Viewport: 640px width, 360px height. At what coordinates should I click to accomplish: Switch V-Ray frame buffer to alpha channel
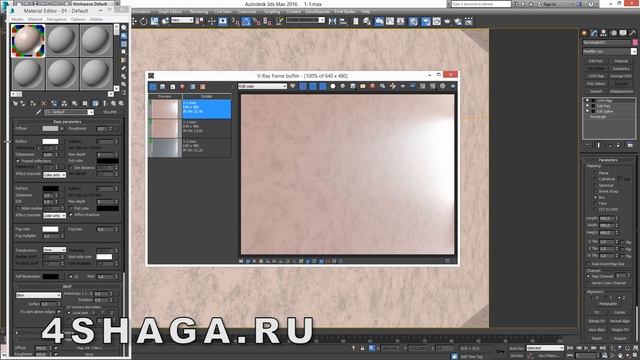pyautogui.click(x=333, y=86)
